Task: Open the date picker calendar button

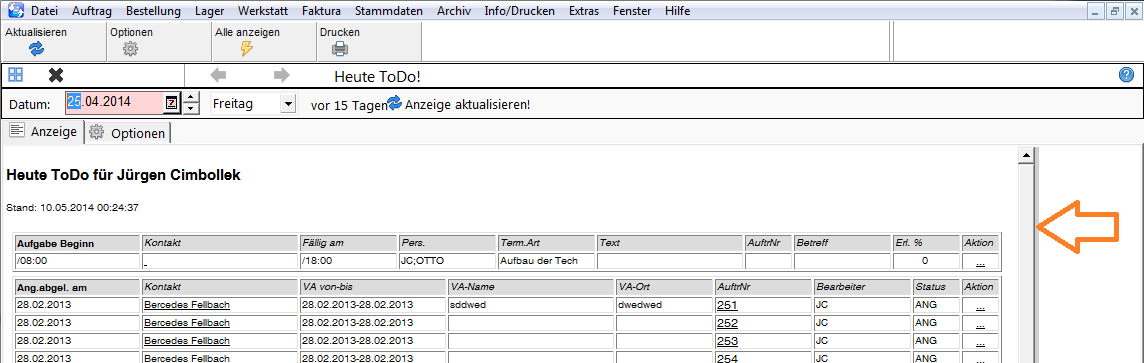Action: point(171,103)
